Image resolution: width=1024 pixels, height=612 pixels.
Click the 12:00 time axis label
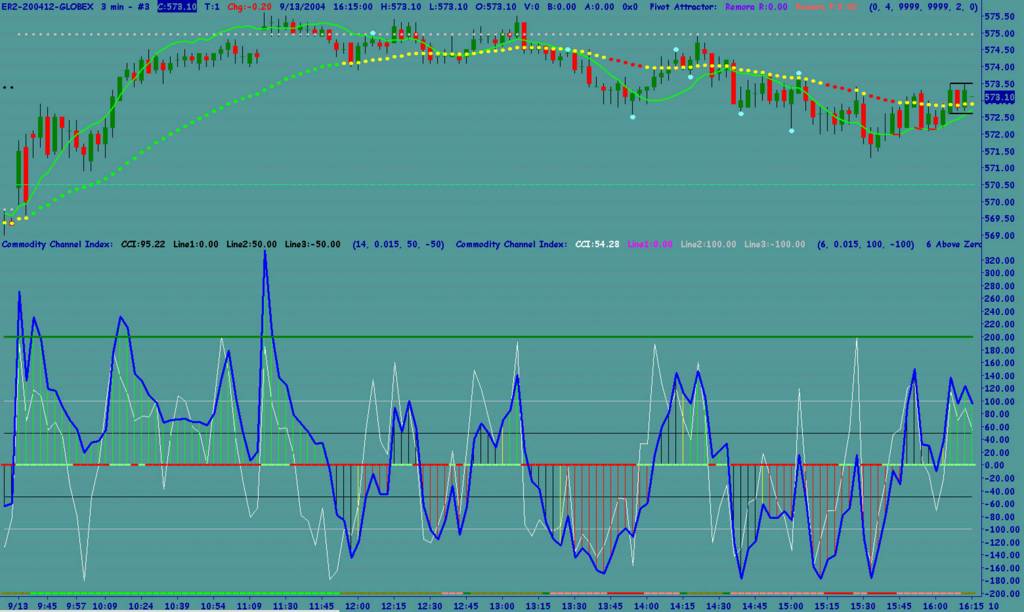click(x=357, y=606)
